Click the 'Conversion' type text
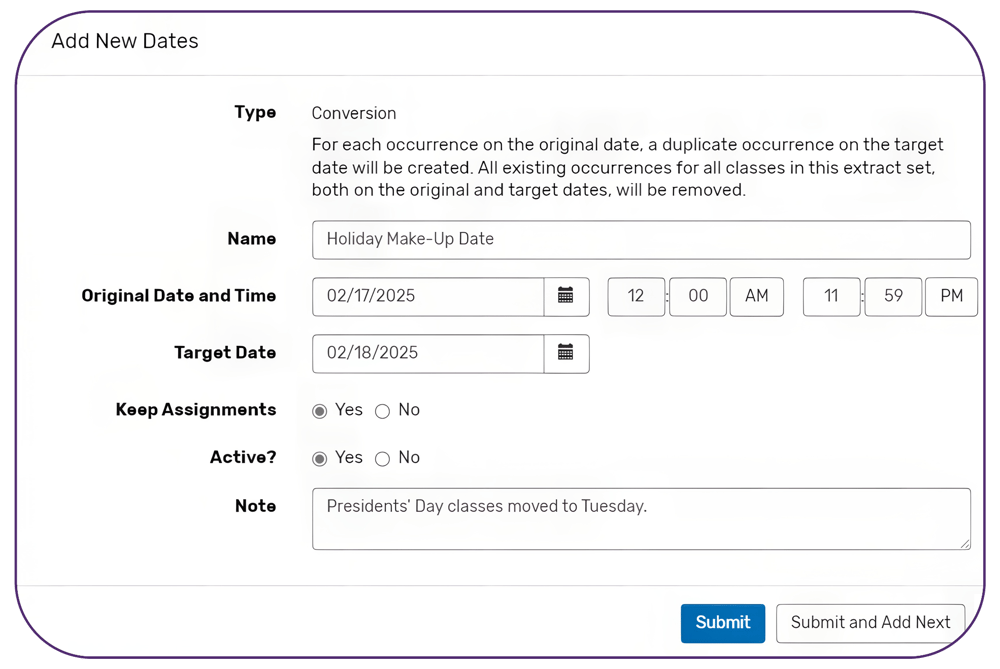Viewport: 1000px width, 669px height. point(354,114)
